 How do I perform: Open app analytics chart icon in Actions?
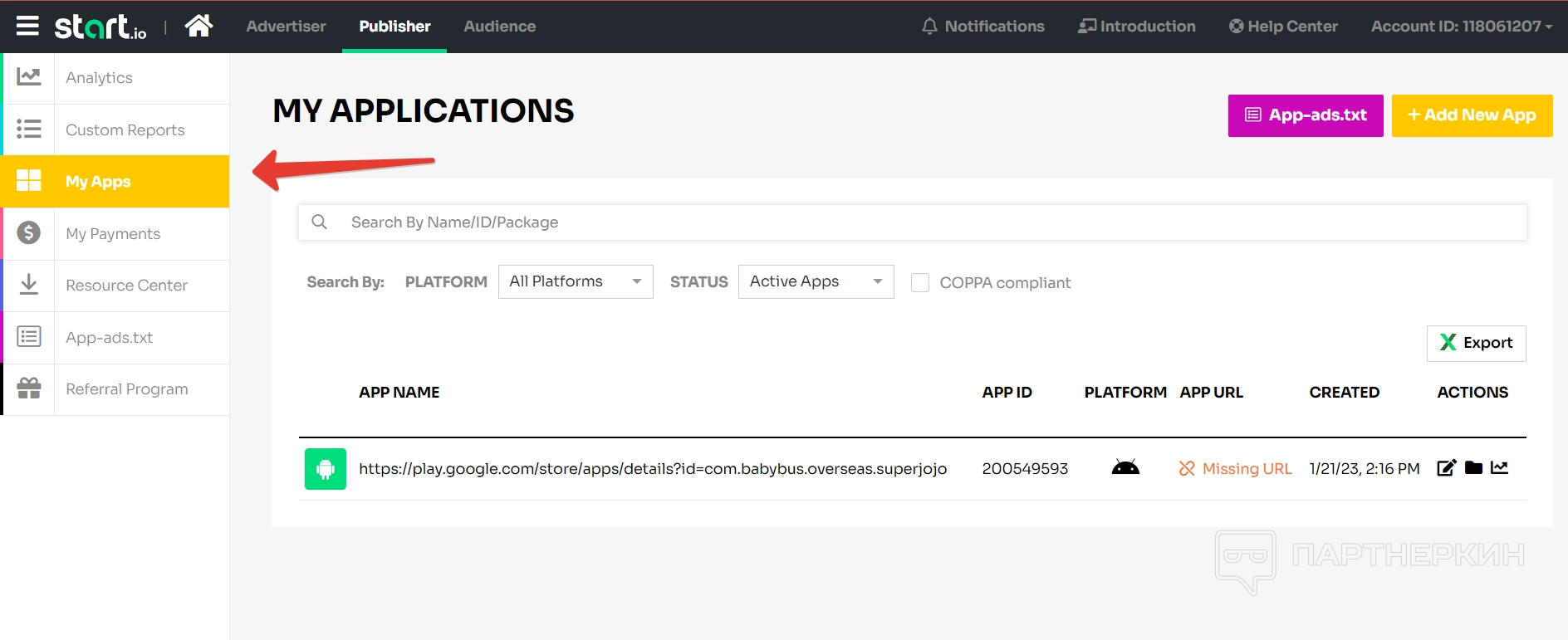(x=1499, y=468)
